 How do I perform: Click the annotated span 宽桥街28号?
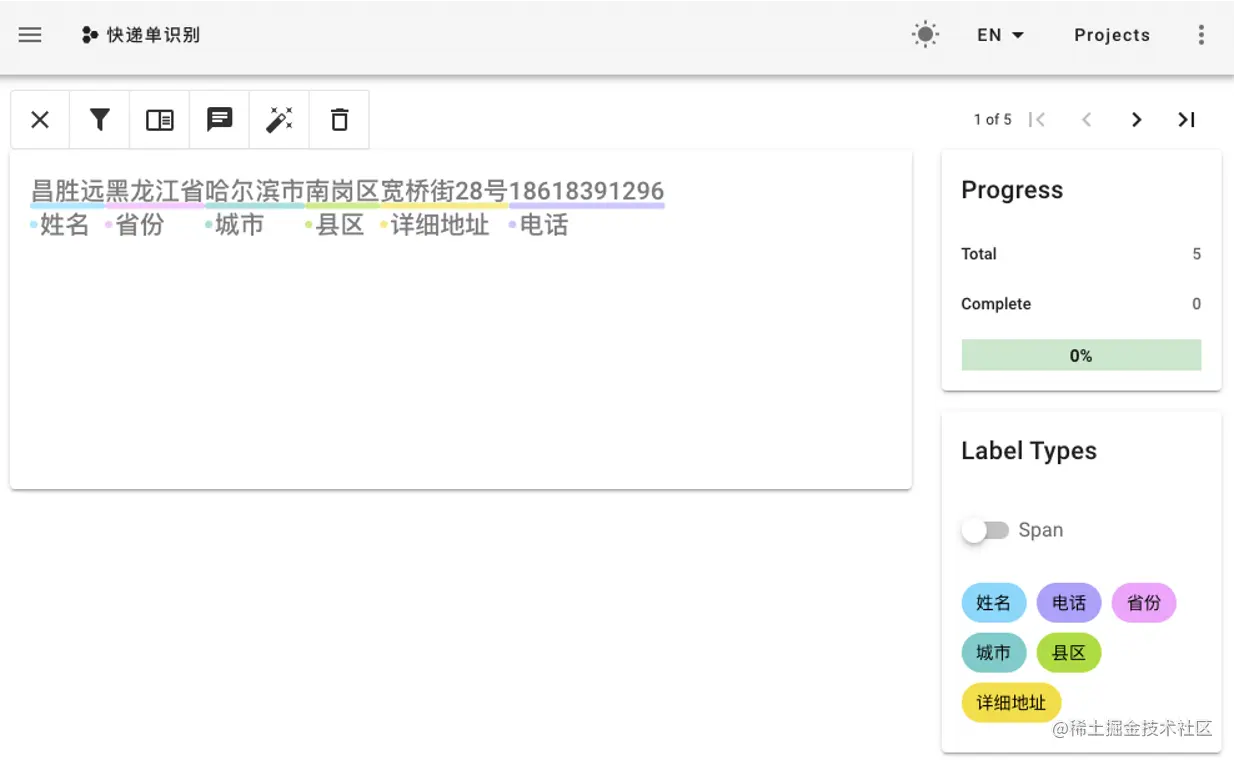click(x=445, y=191)
